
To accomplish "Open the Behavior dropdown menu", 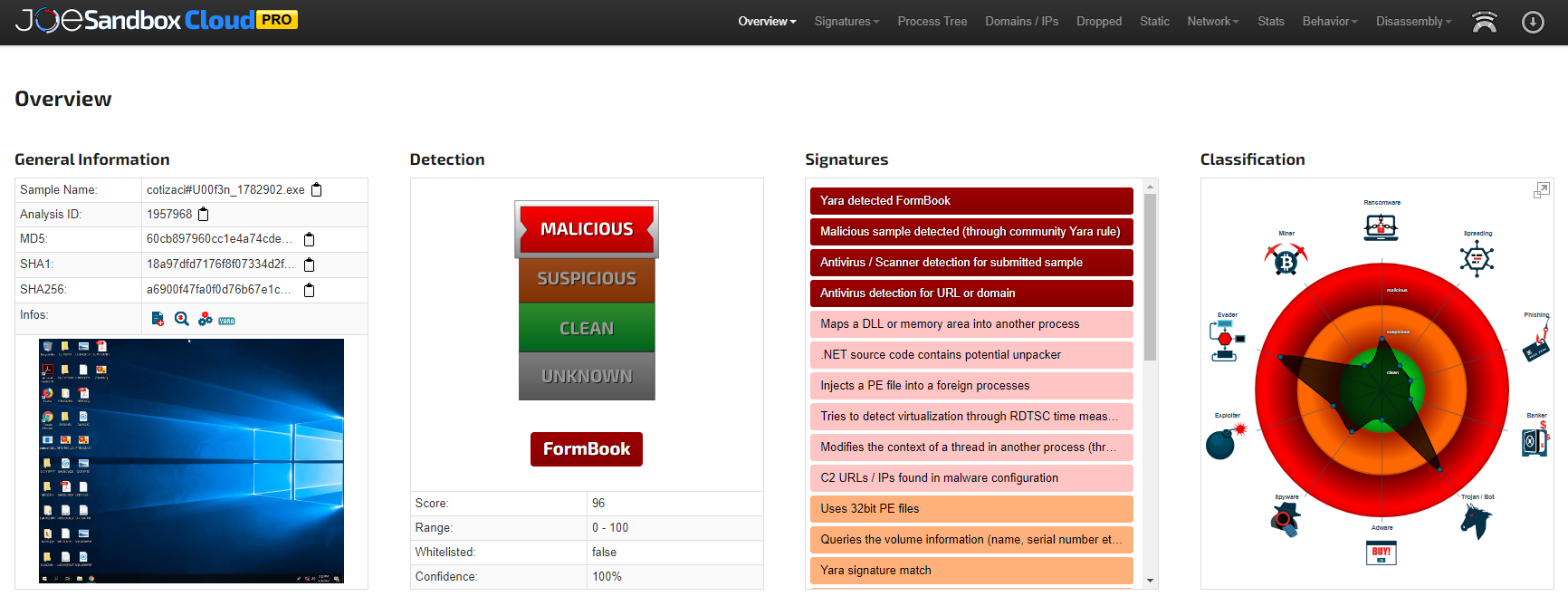I will (x=1330, y=22).
